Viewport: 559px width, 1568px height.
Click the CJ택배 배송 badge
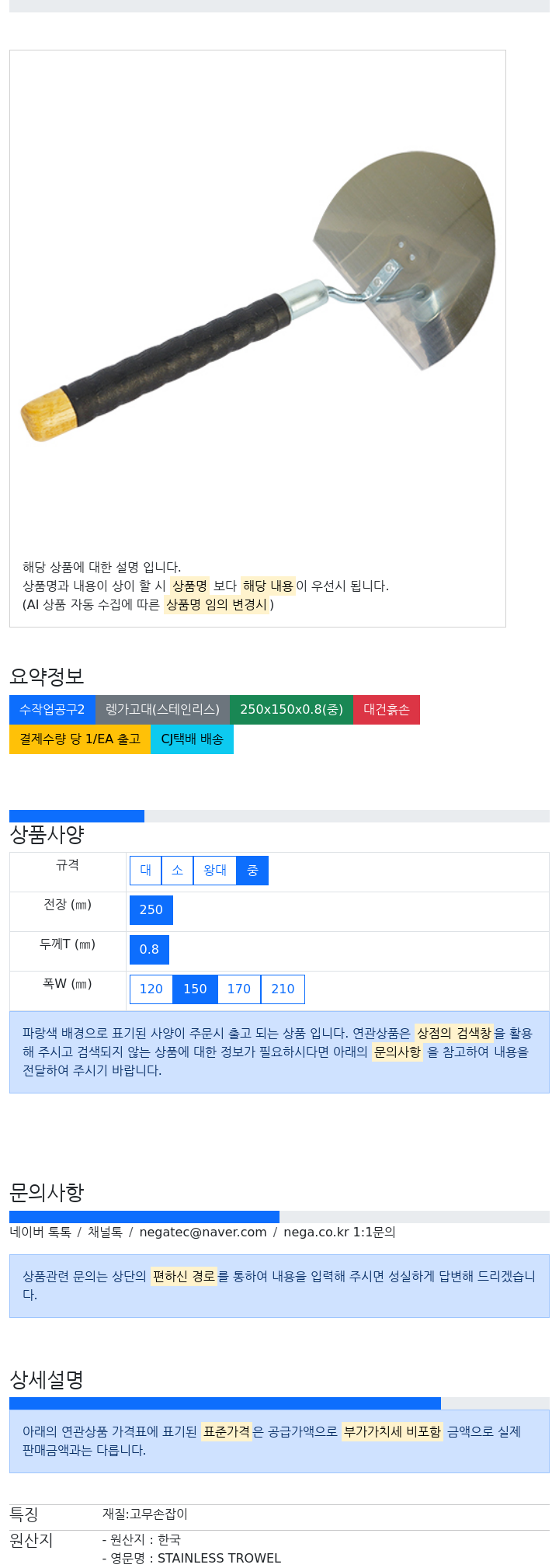pos(192,739)
